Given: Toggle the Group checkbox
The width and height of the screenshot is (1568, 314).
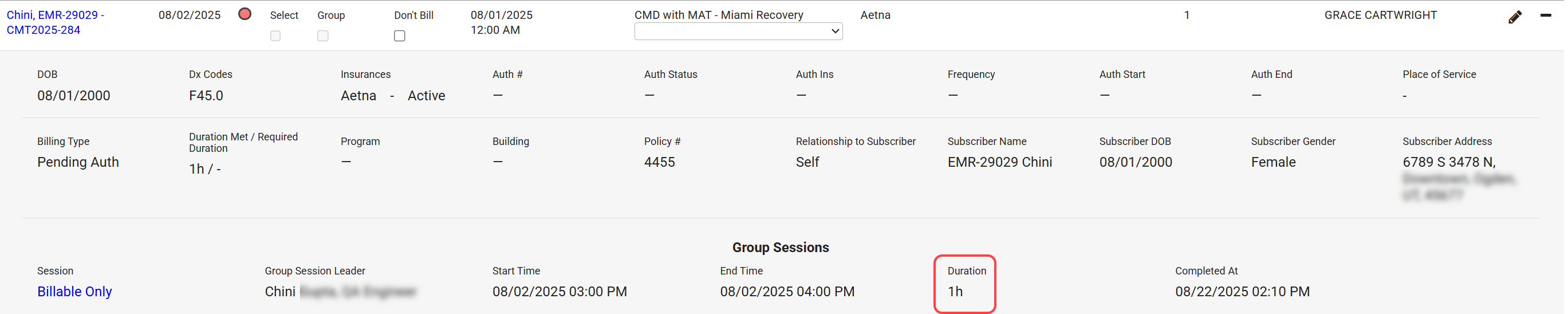Looking at the screenshot, I should (x=323, y=36).
